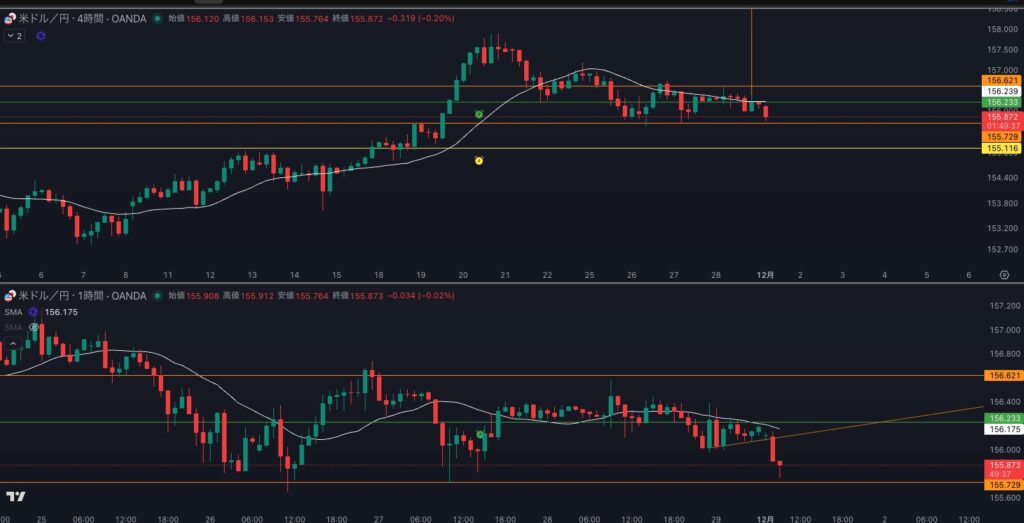Open time axis settings gear in upper chart
The width and height of the screenshot is (1024, 523).
[x=1003, y=274]
